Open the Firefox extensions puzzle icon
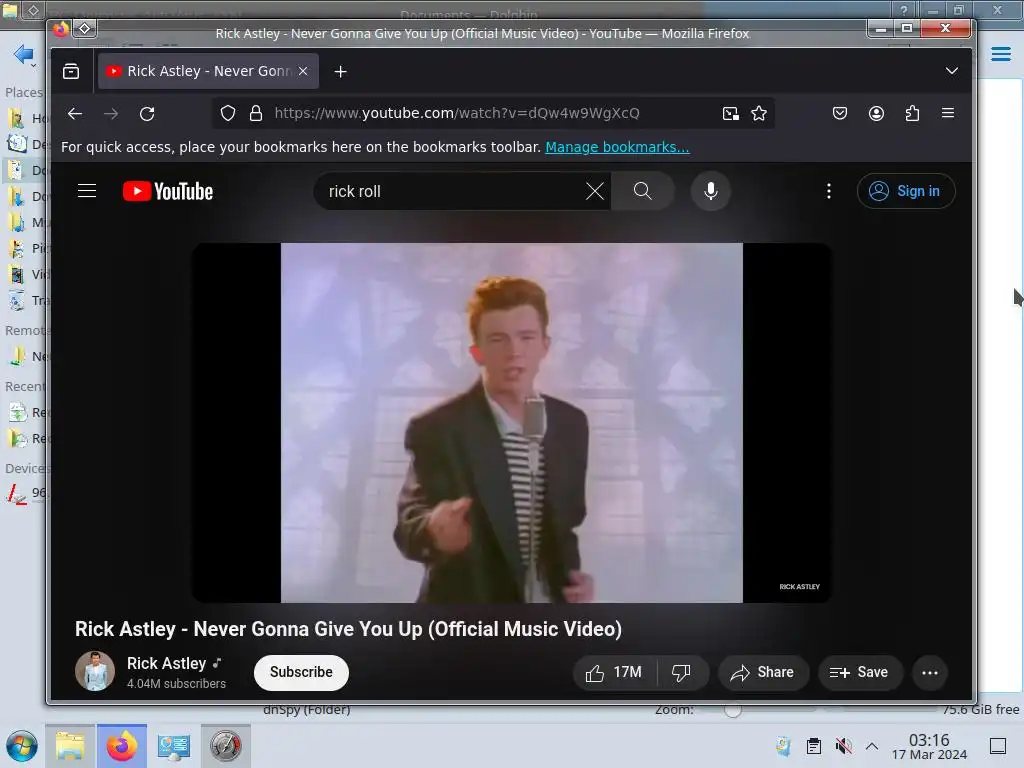 click(x=912, y=114)
